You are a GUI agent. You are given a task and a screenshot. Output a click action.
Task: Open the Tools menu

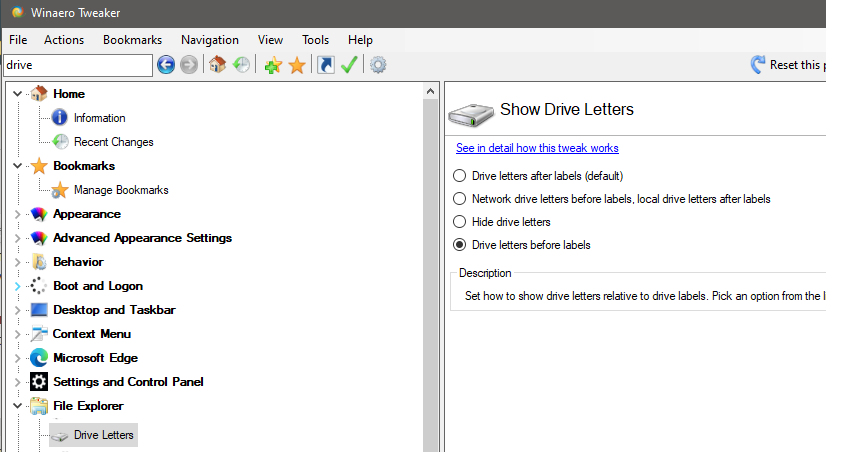click(x=315, y=40)
